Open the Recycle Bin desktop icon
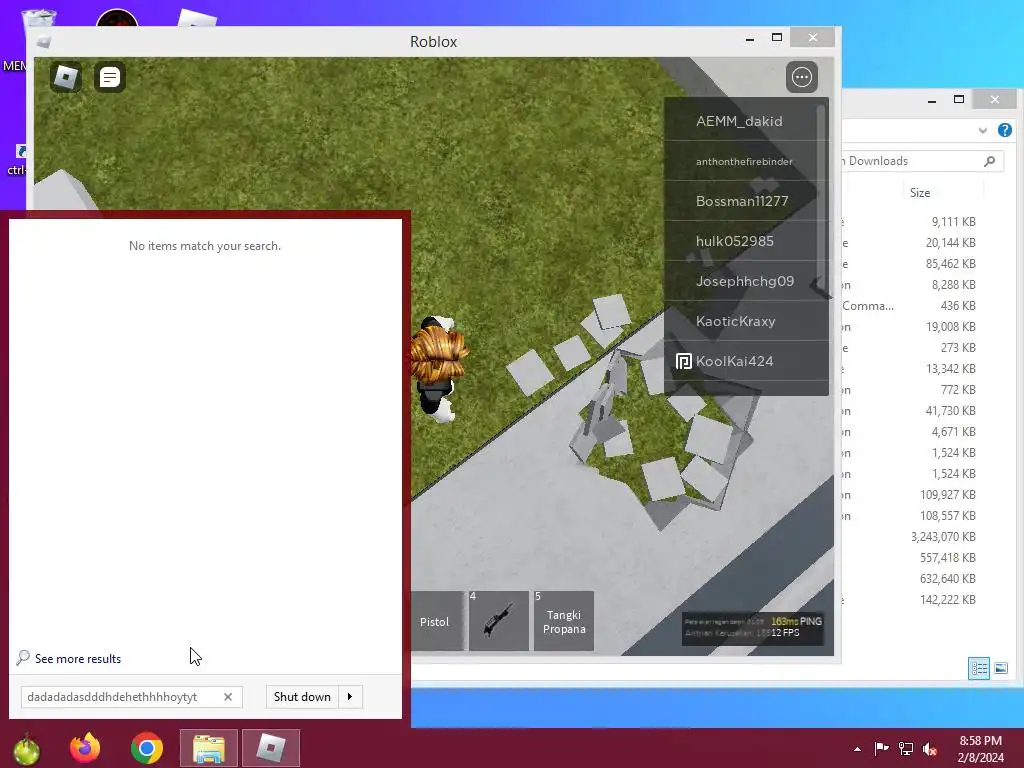 [39, 18]
